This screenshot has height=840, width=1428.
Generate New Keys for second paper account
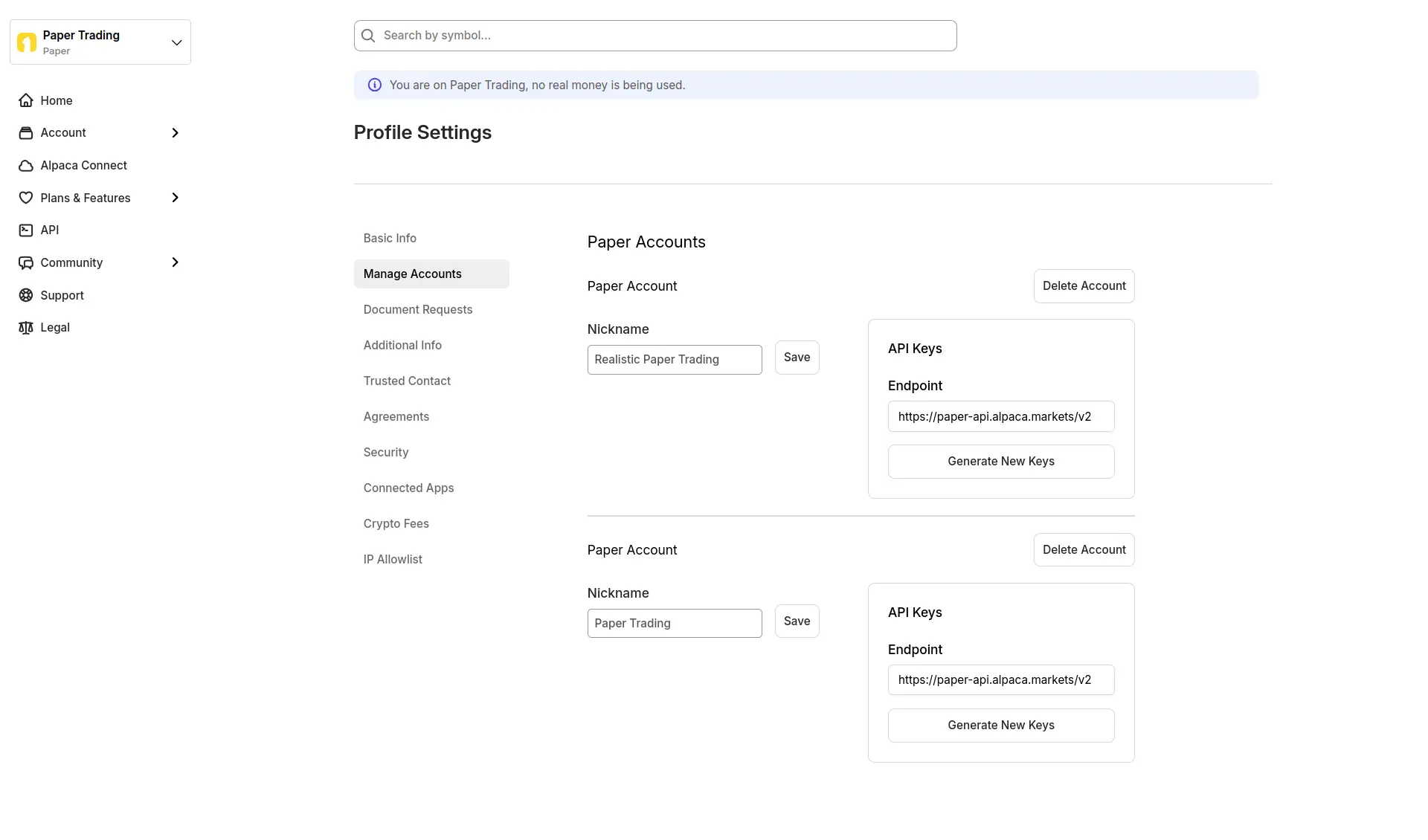tap(1001, 726)
